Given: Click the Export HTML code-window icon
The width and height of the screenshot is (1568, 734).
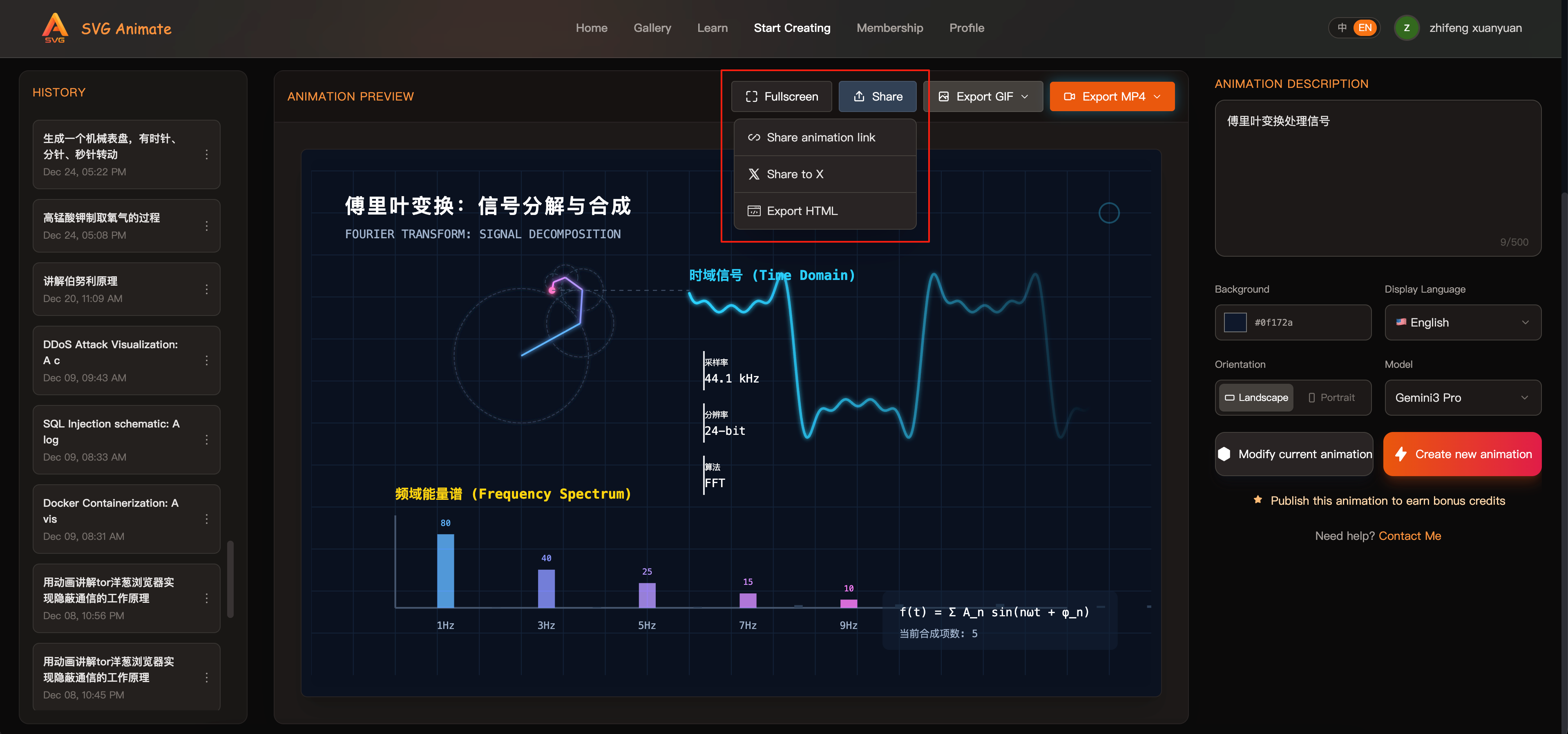Looking at the screenshot, I should point(754,211).
